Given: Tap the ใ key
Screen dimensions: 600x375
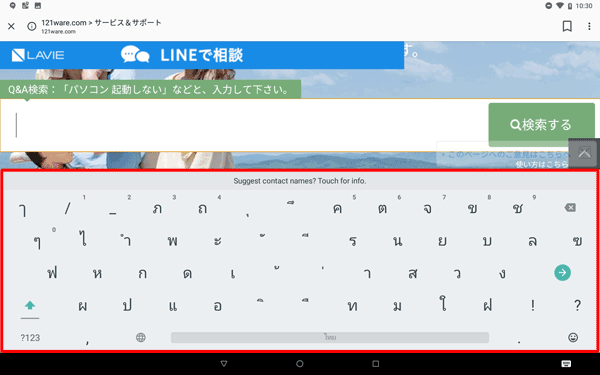Looking at the screenshot, I should (x=443, y=304).
